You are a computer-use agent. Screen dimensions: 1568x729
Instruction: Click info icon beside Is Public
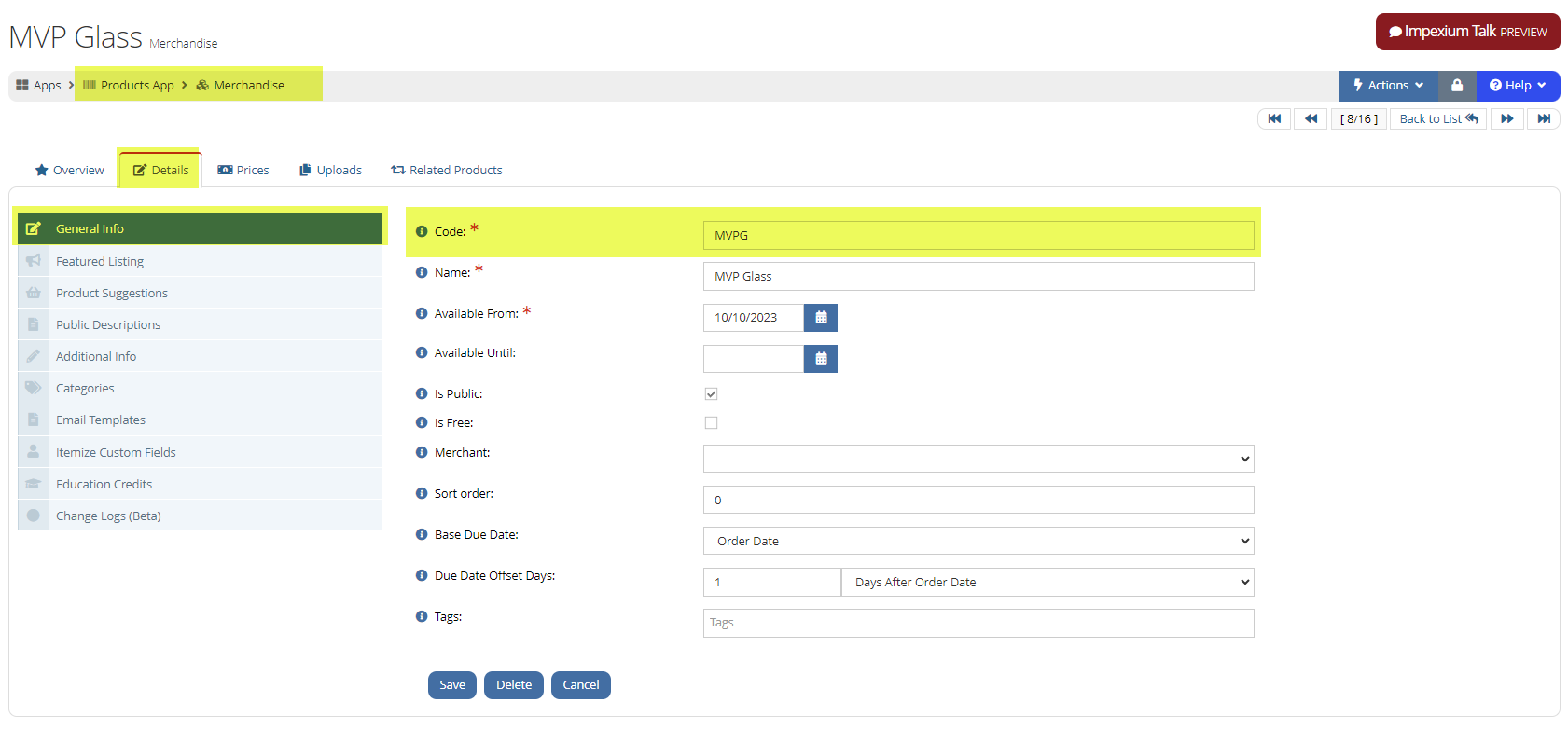point(422,393)
